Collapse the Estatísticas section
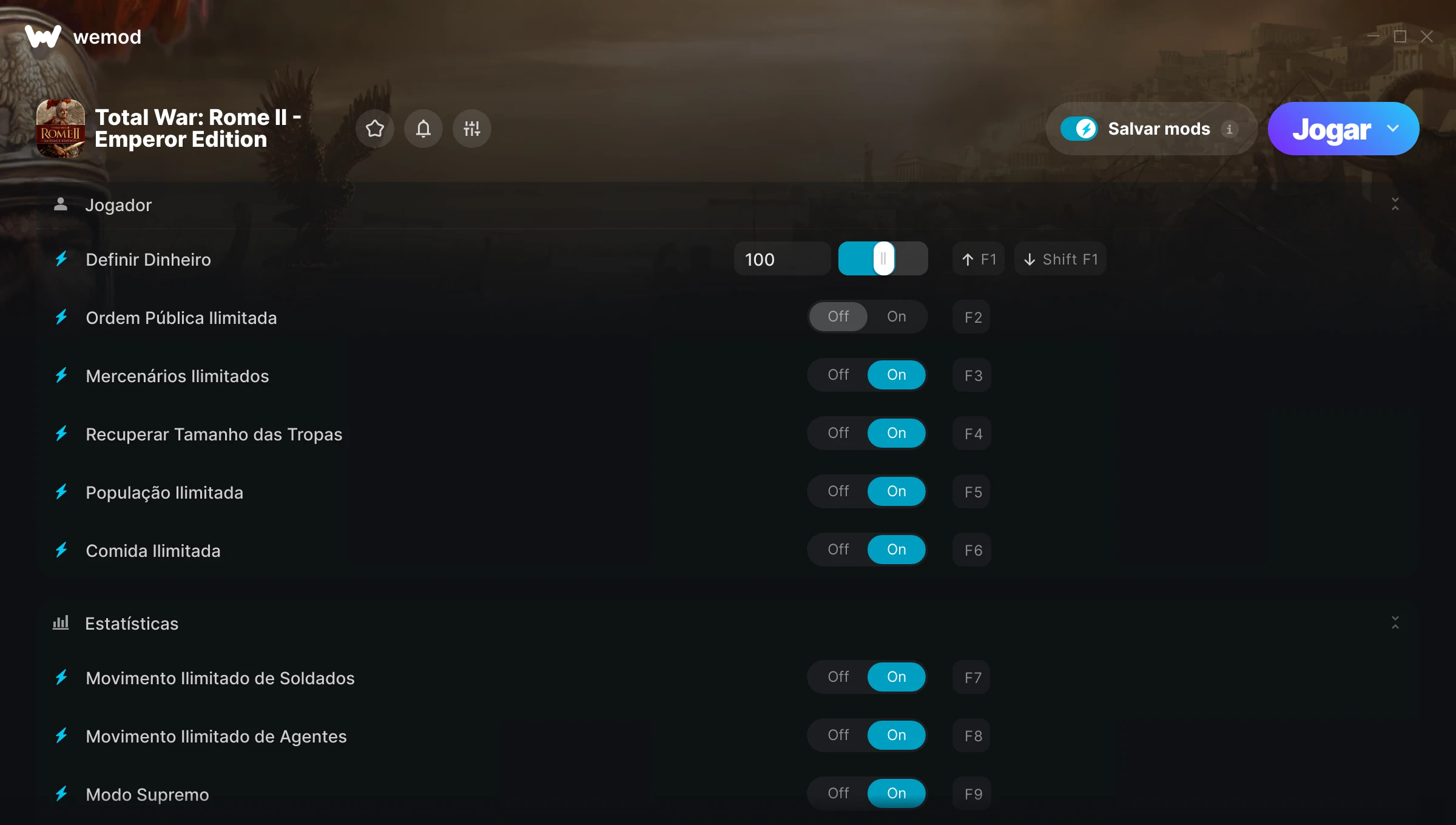1456x825 pixels. pos(1395,622)
